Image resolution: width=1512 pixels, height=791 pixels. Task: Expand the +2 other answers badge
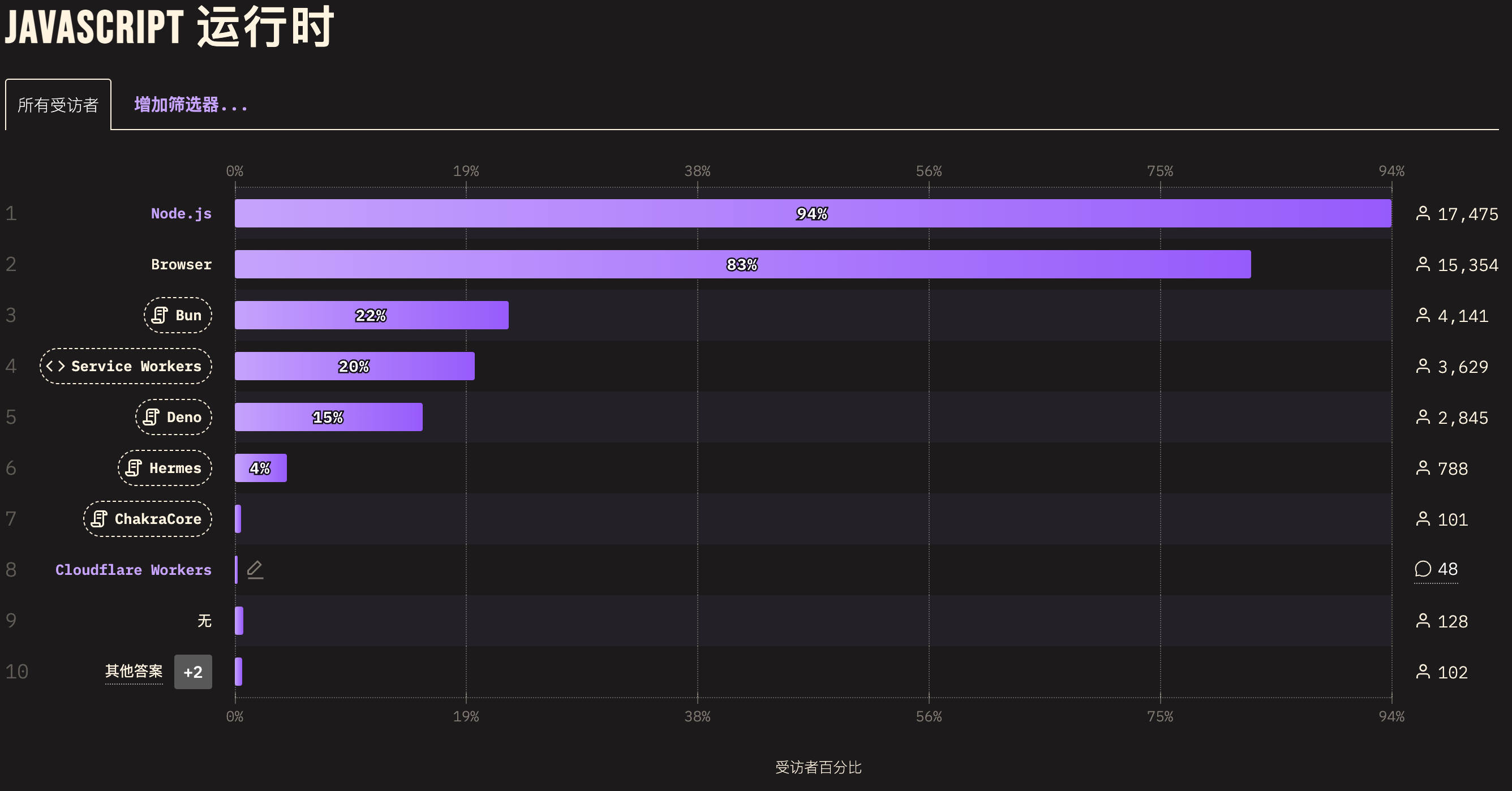tap(193, 672)
